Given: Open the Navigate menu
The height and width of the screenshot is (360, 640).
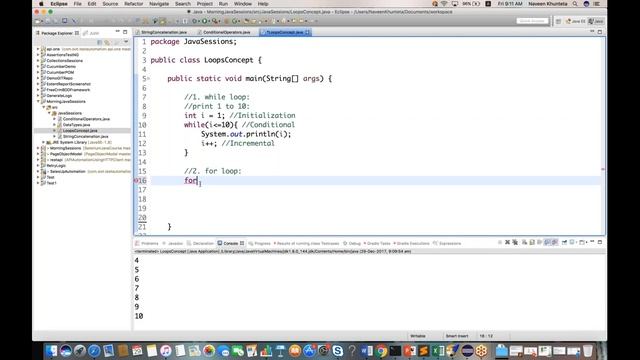Looking at the screenshot, I should coord(159,4).
